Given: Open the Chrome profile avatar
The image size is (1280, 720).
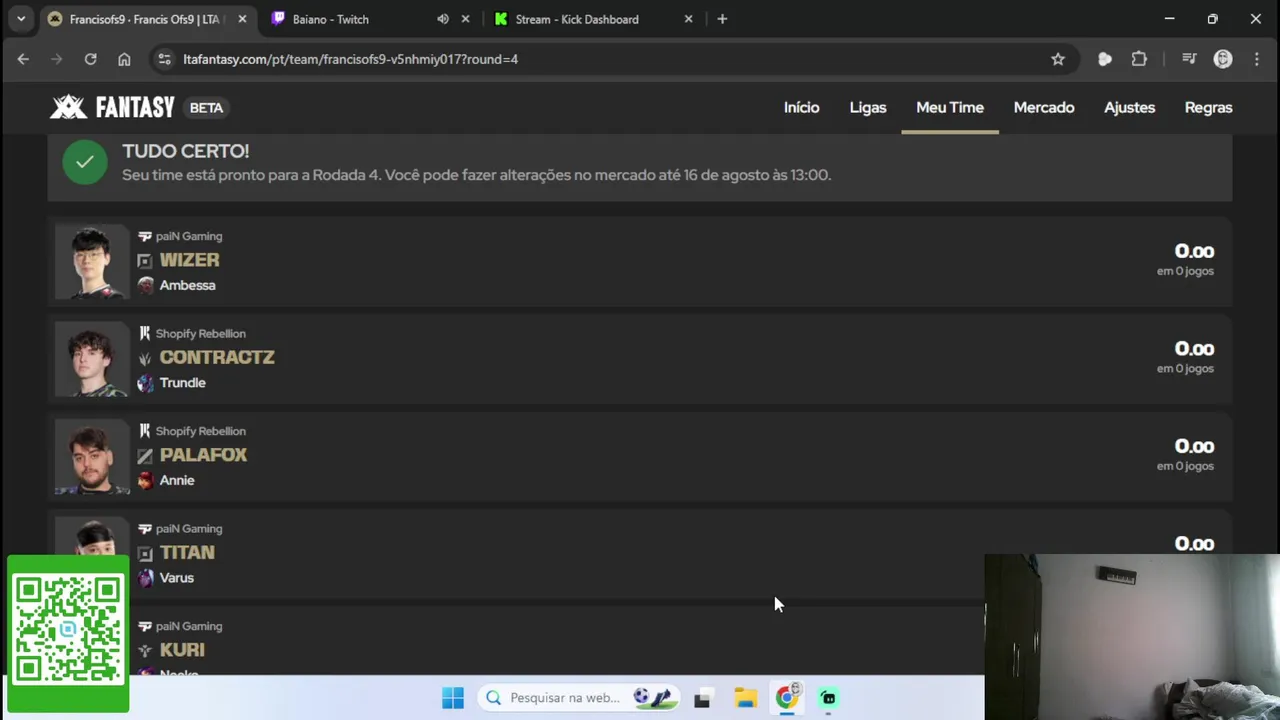Looking at the screenshot, I should click(1222, 59).
